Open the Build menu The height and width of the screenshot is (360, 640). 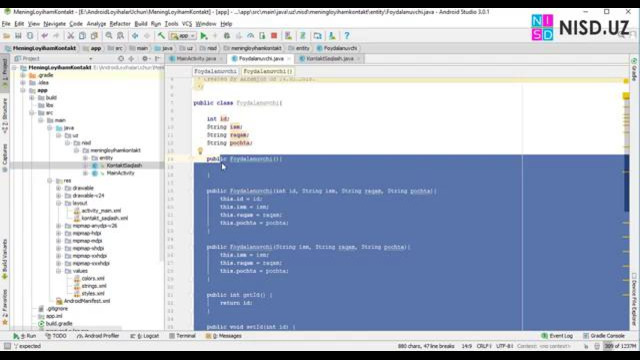(140, 24)
